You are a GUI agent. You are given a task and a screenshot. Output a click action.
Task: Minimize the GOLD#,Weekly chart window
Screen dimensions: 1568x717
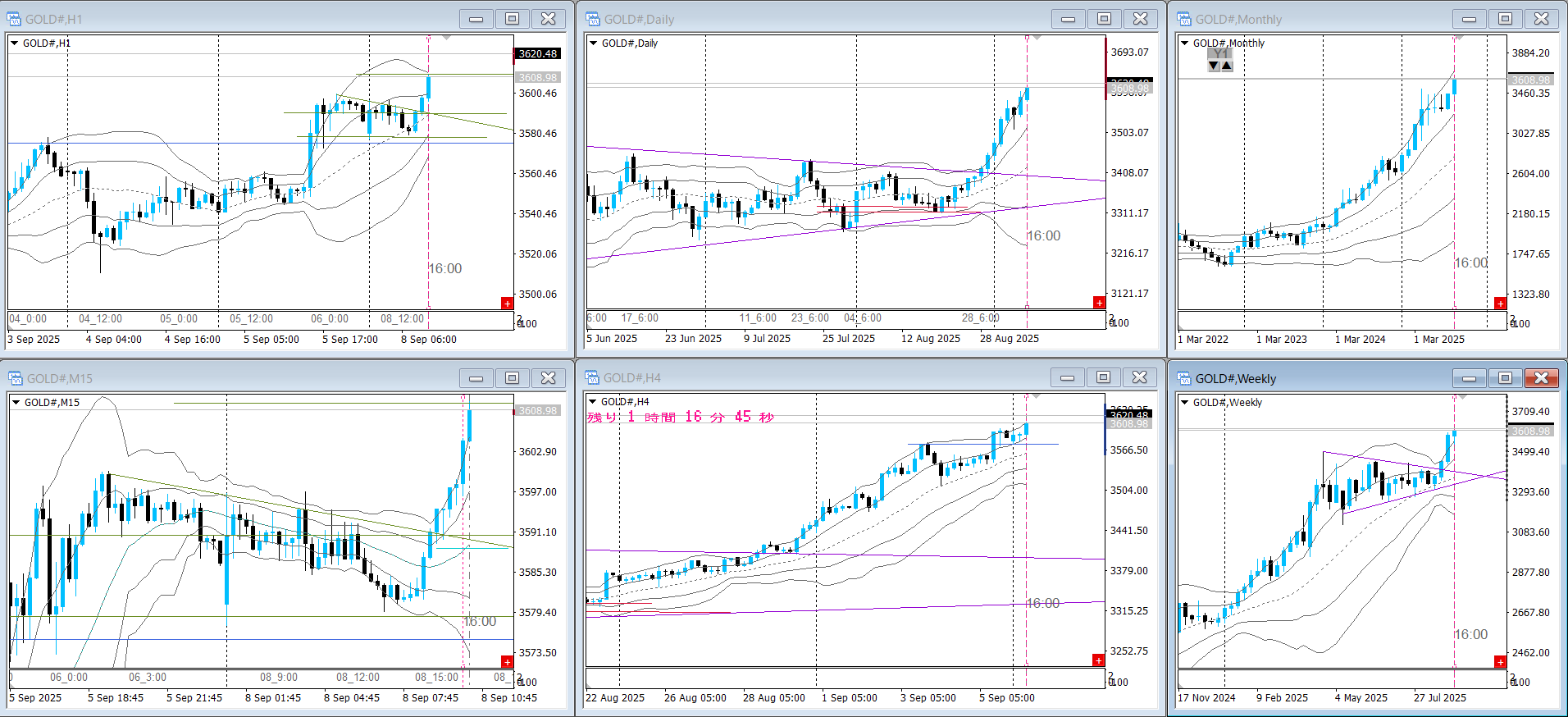1470,377
